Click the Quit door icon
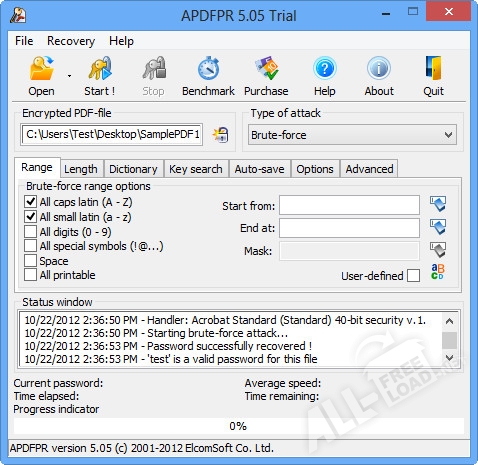 pos(433,69)
